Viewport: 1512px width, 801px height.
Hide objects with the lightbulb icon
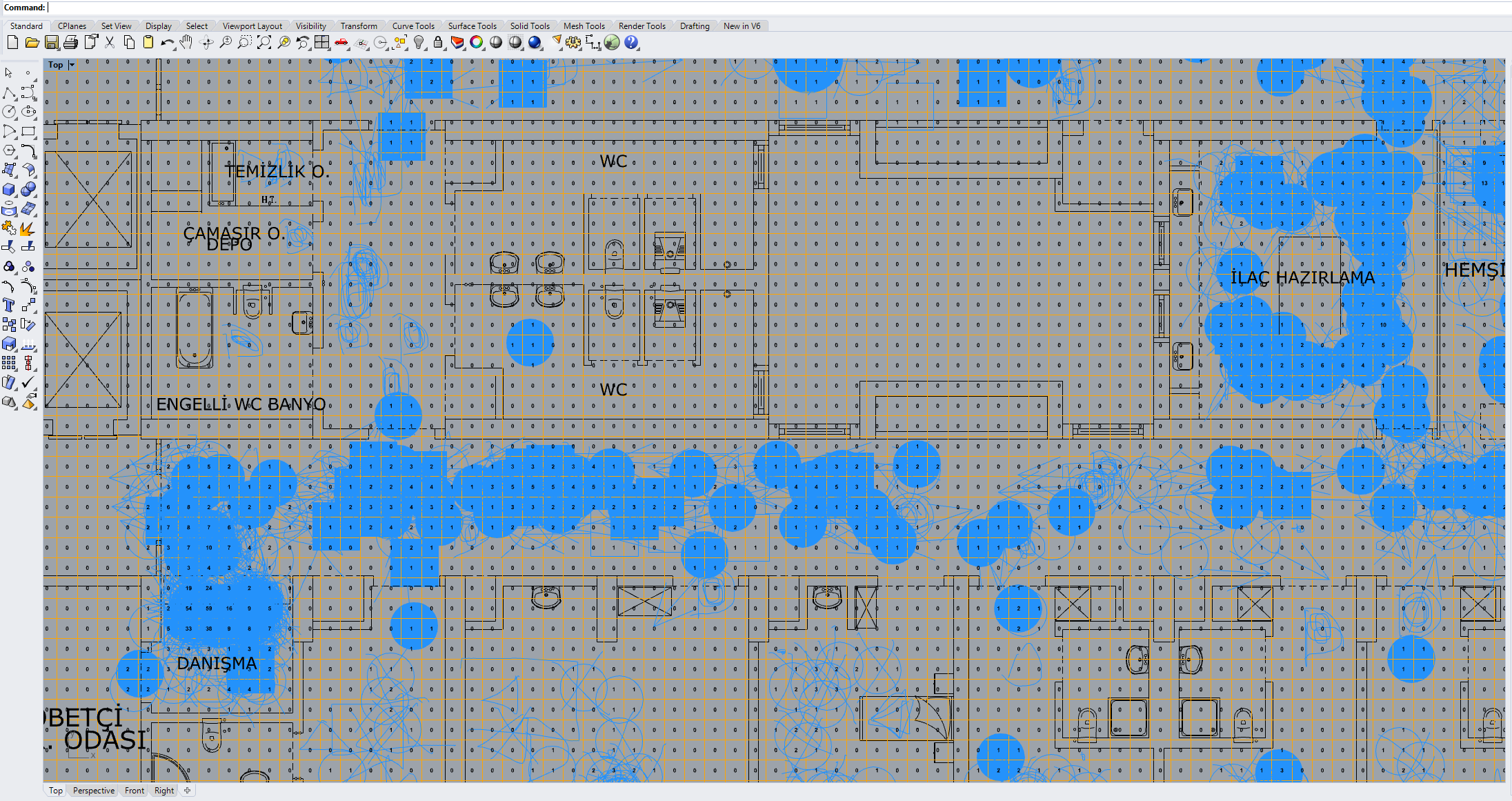[419, 42]
